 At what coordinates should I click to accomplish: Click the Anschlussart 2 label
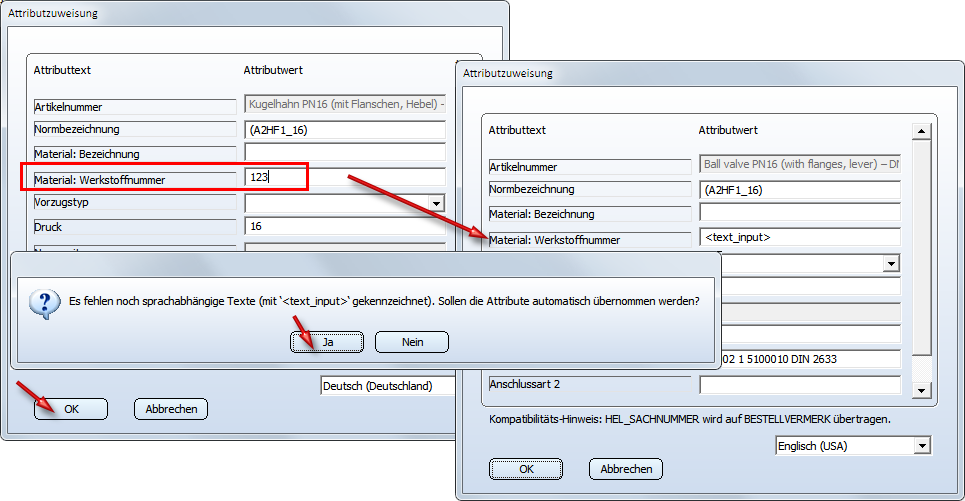(590, 384)
